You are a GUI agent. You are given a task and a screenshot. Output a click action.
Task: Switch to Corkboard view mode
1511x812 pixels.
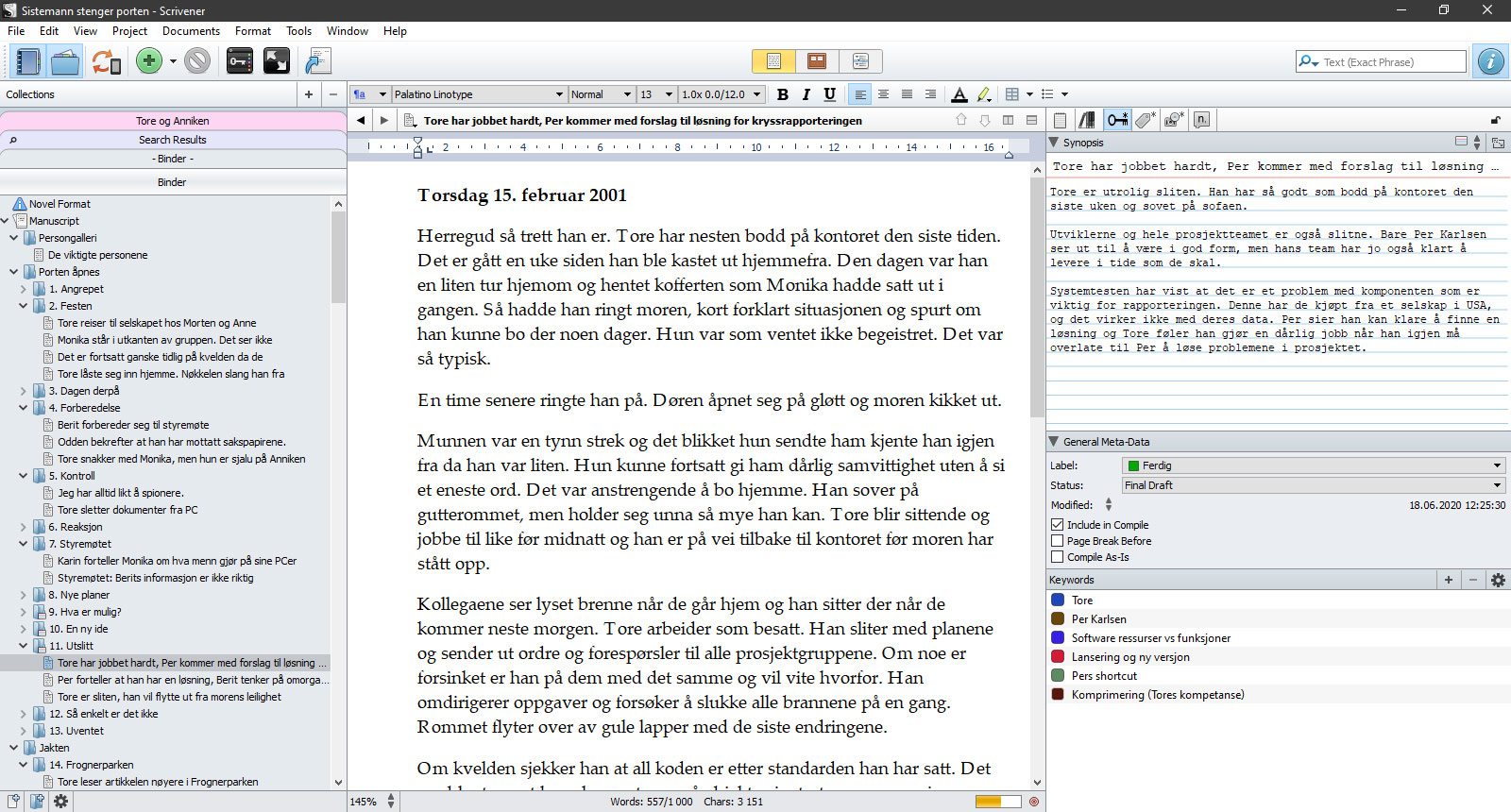817,61
